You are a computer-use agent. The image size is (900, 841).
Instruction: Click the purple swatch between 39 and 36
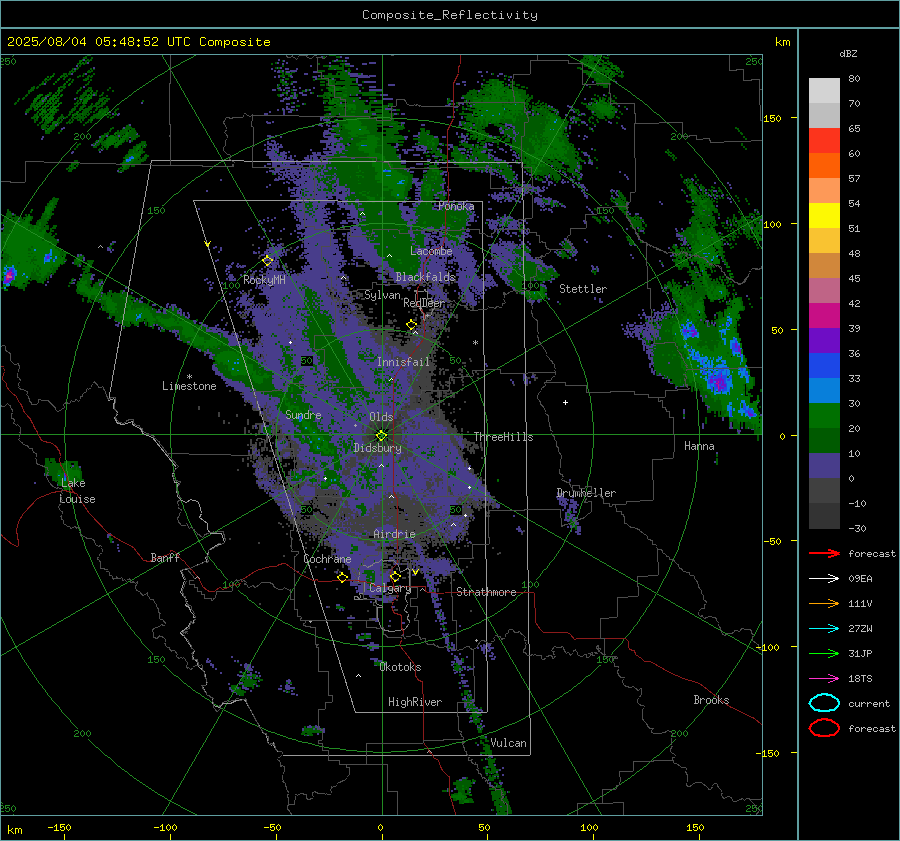(x=824, y=340)
